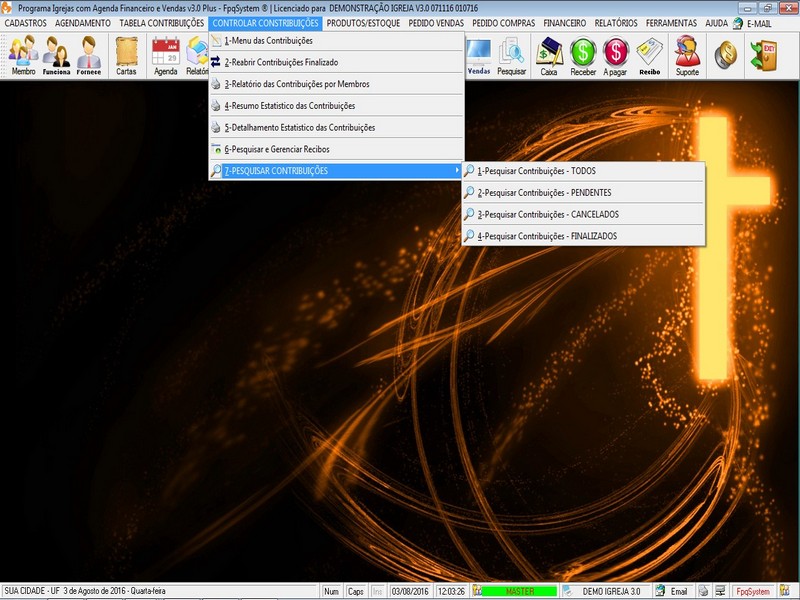
Task: Select 2-Reabrir Contribuições Finalizado
Action: point(337,62)
